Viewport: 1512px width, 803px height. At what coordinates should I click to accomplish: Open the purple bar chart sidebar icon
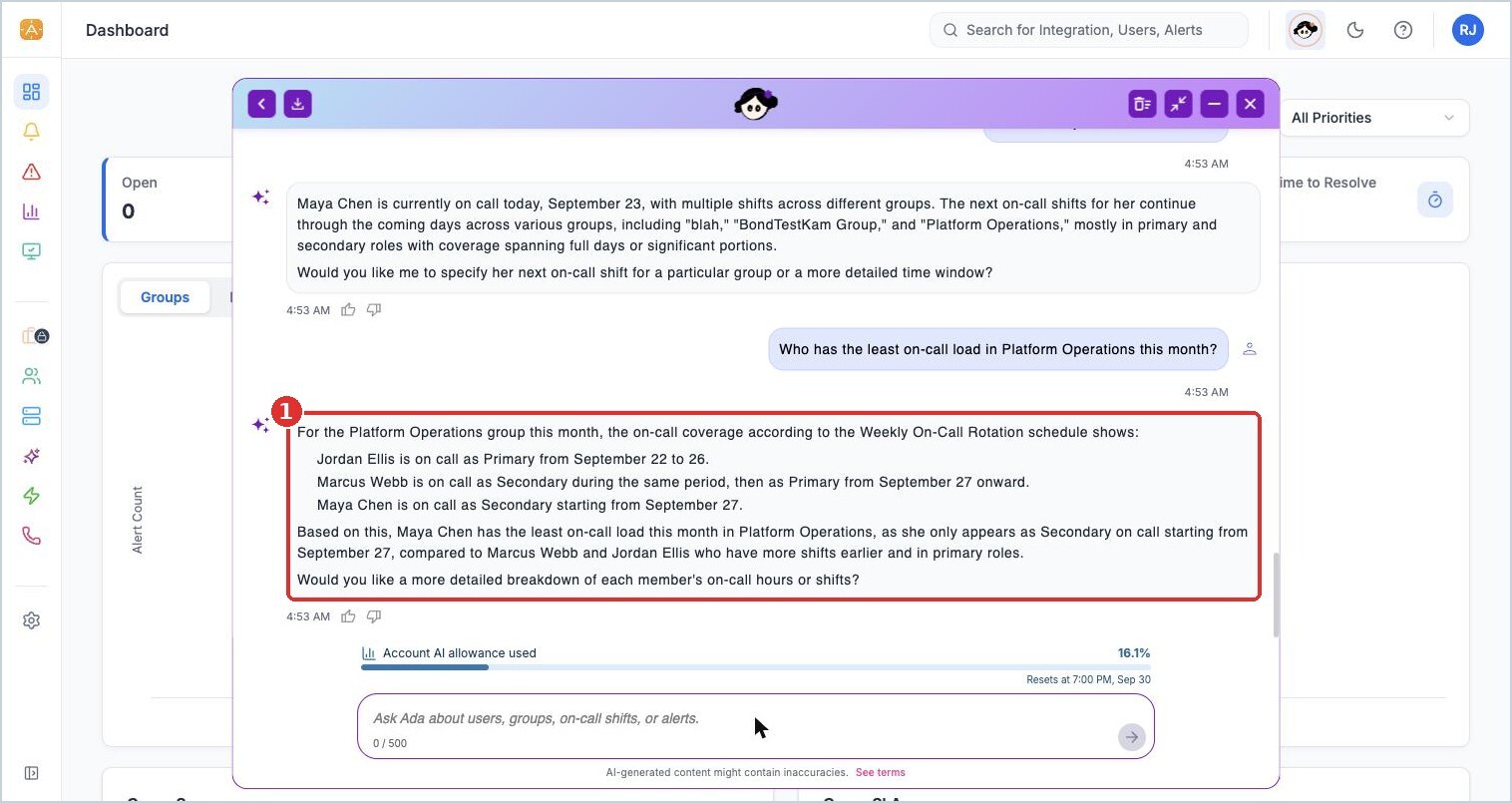tap(31, 211)
